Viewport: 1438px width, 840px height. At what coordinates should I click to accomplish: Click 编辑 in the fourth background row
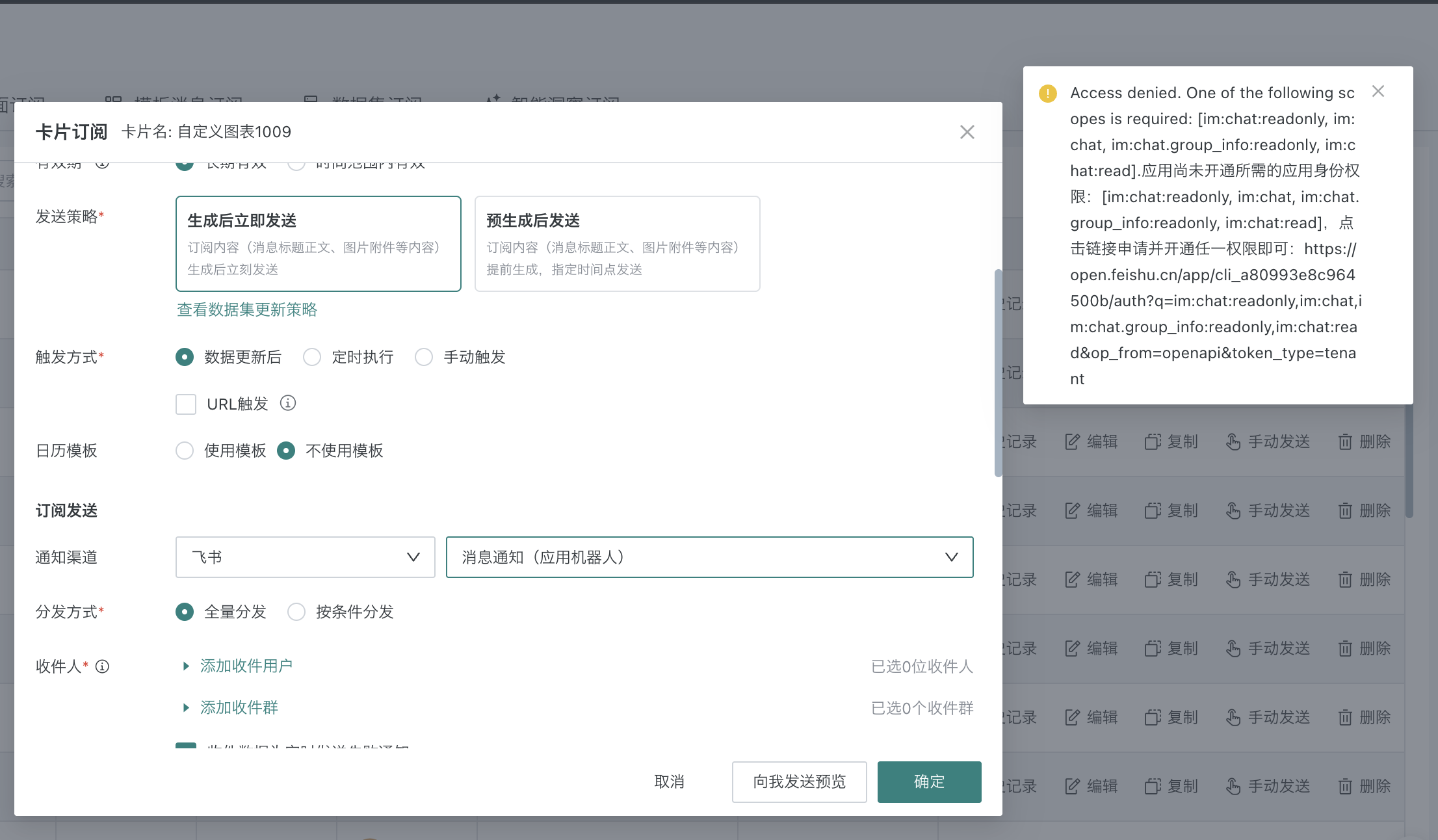pos(1092,648)
